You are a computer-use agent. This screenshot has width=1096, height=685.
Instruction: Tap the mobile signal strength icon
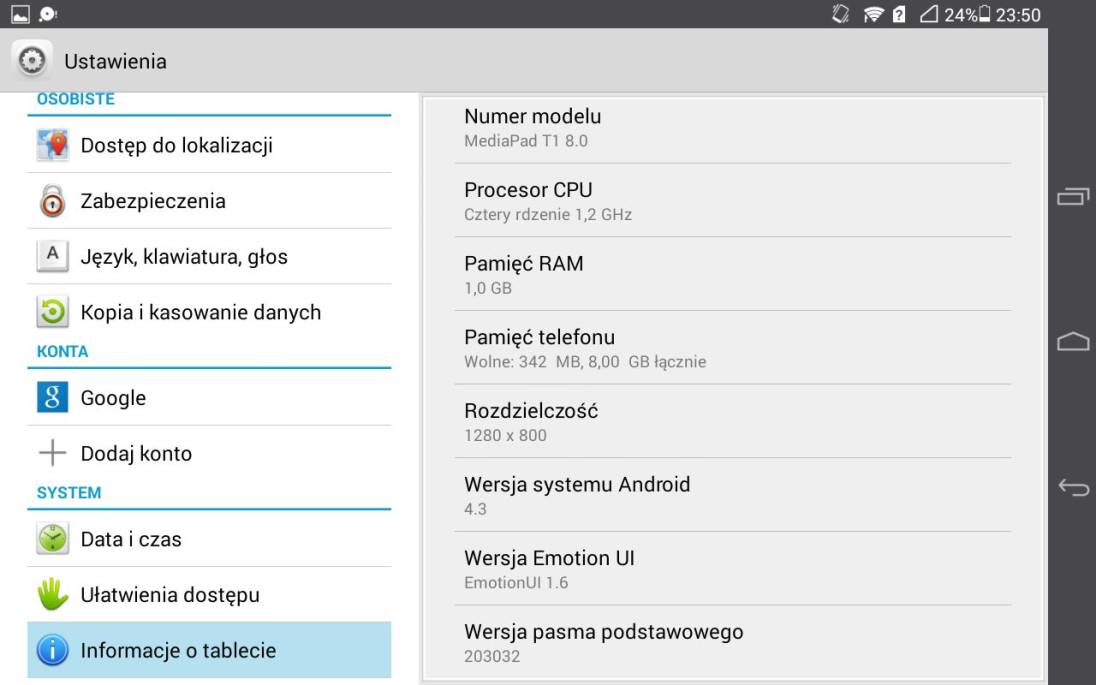coord(928,14)
